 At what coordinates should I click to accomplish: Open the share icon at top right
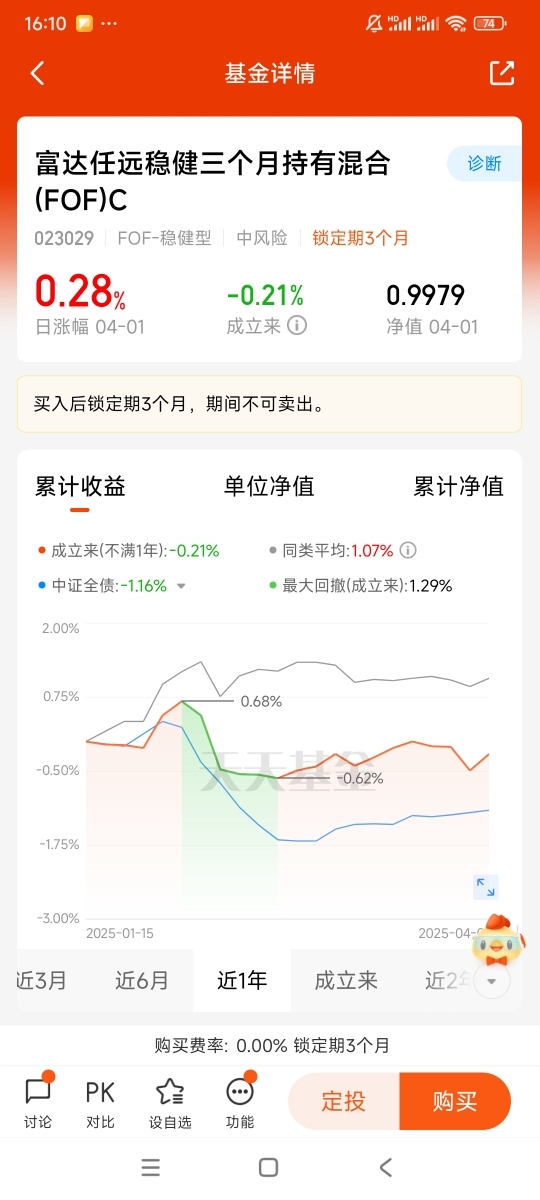(501, 73)
